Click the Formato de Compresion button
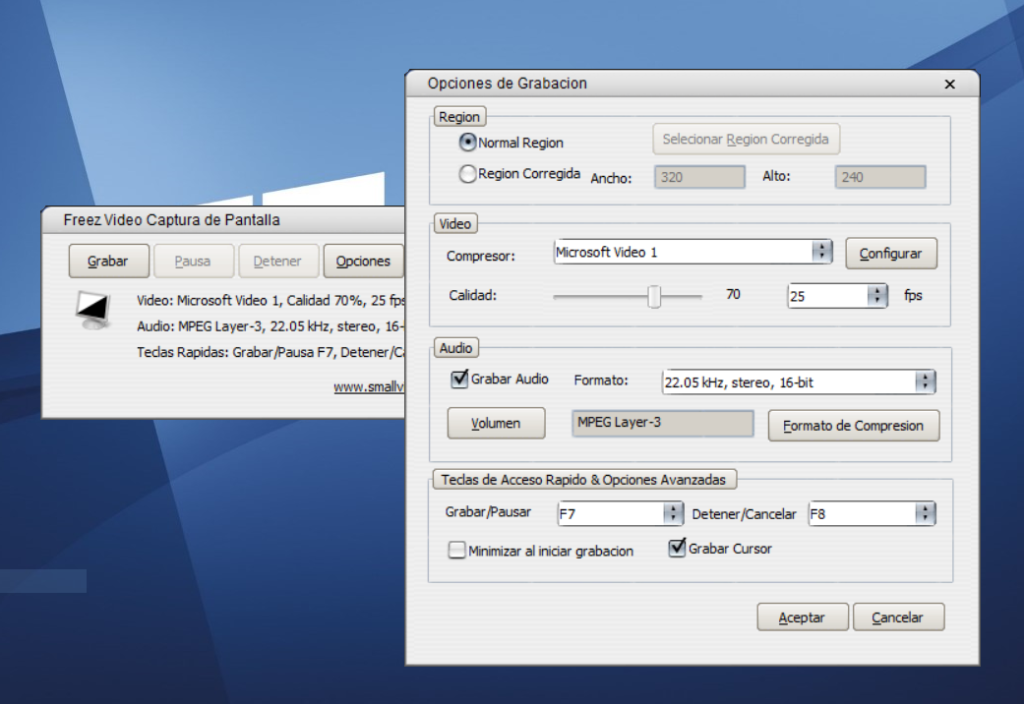 tap(853, 425)
